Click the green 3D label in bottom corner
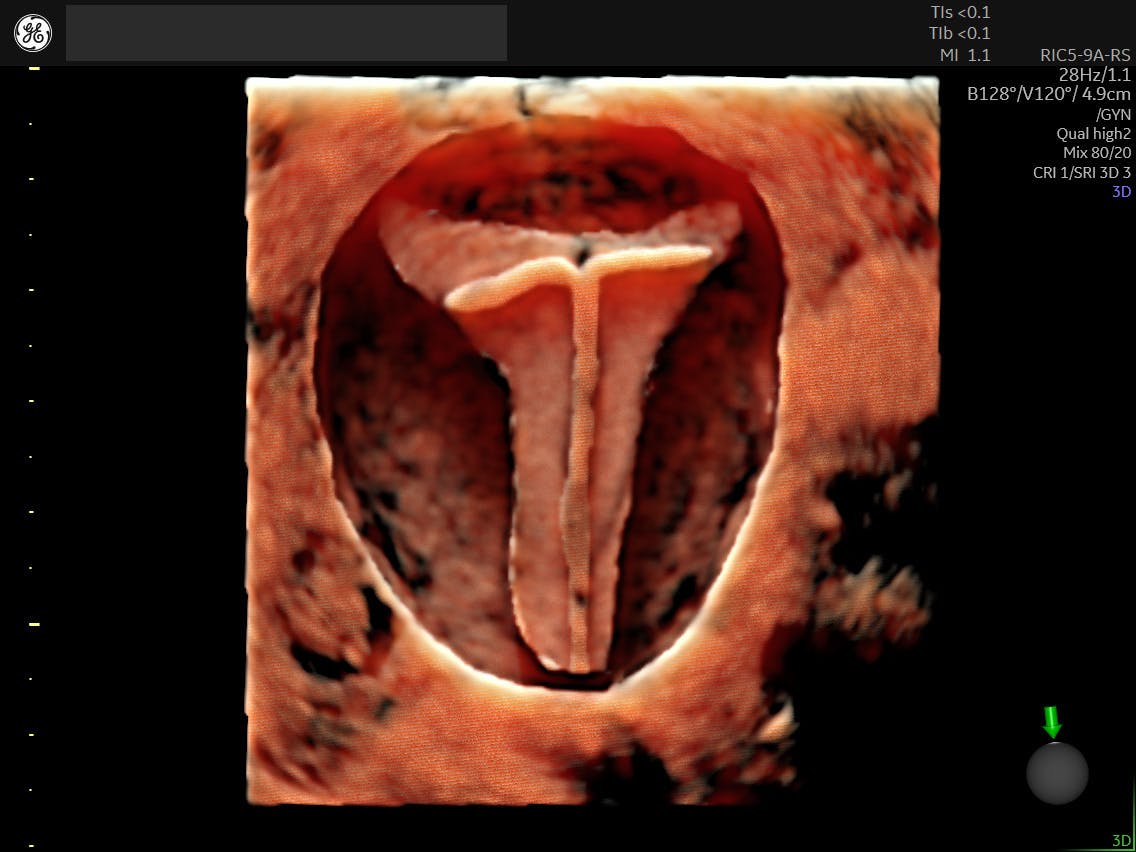This screenshot has height=852, width=1136. (1121, 841)
